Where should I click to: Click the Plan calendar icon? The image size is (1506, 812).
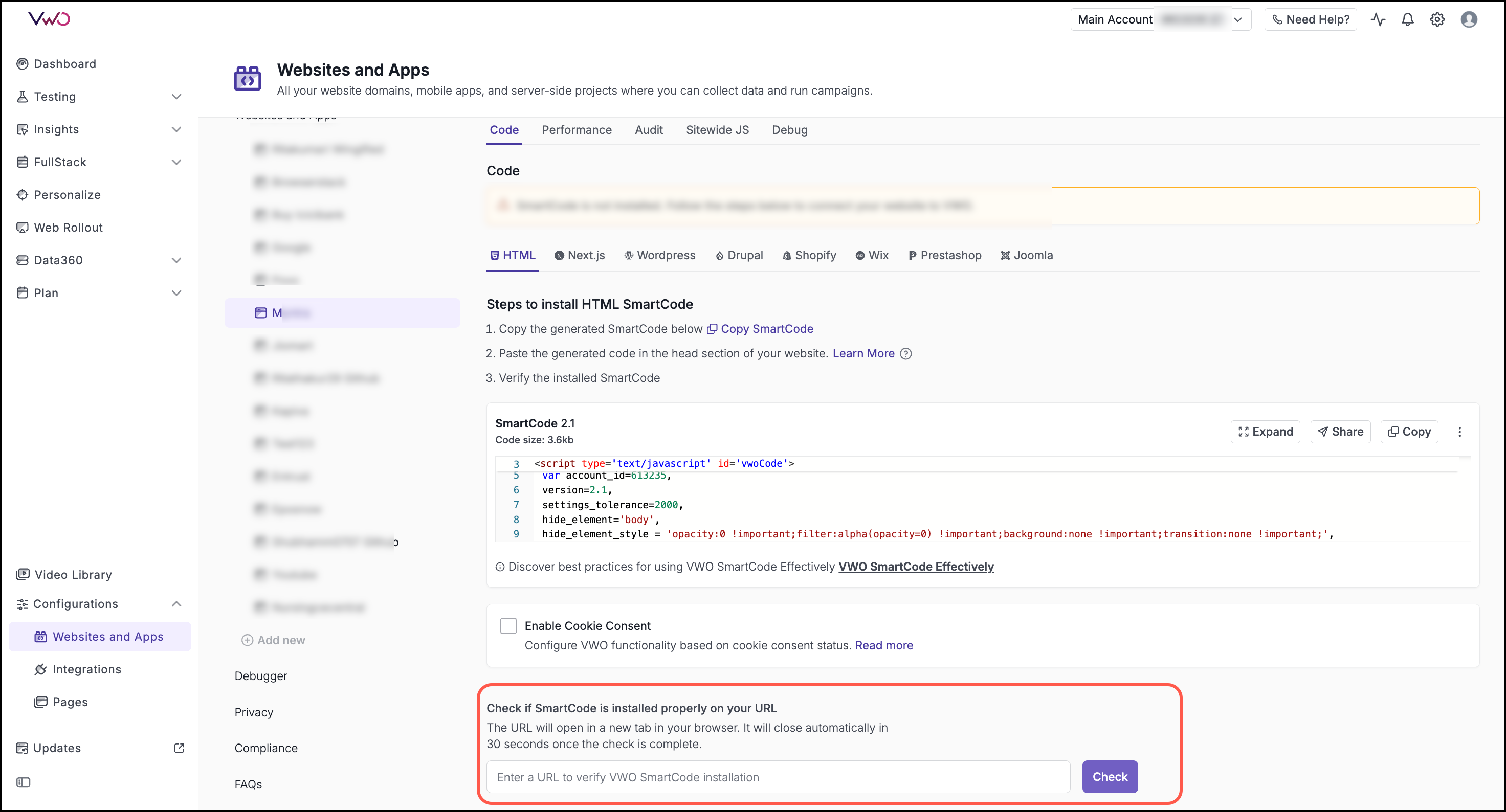point(22,292)
